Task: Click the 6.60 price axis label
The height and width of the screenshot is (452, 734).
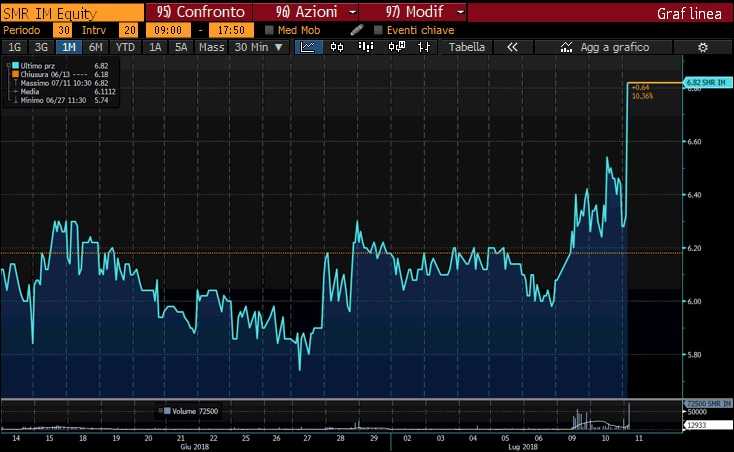Action: tap(694, 141)
